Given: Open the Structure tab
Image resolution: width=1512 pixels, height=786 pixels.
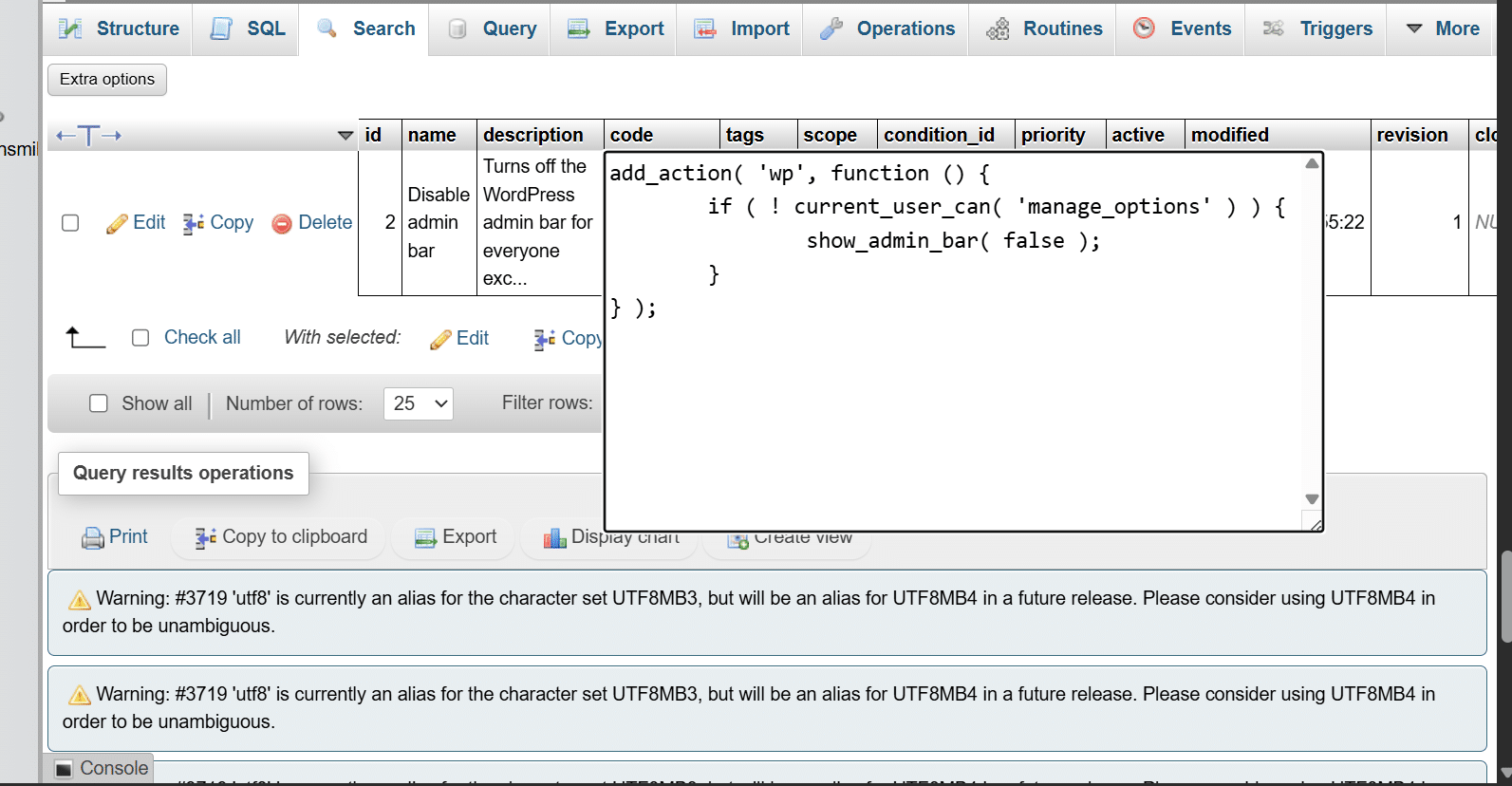Looking at the screenshot, I should 119,28.
